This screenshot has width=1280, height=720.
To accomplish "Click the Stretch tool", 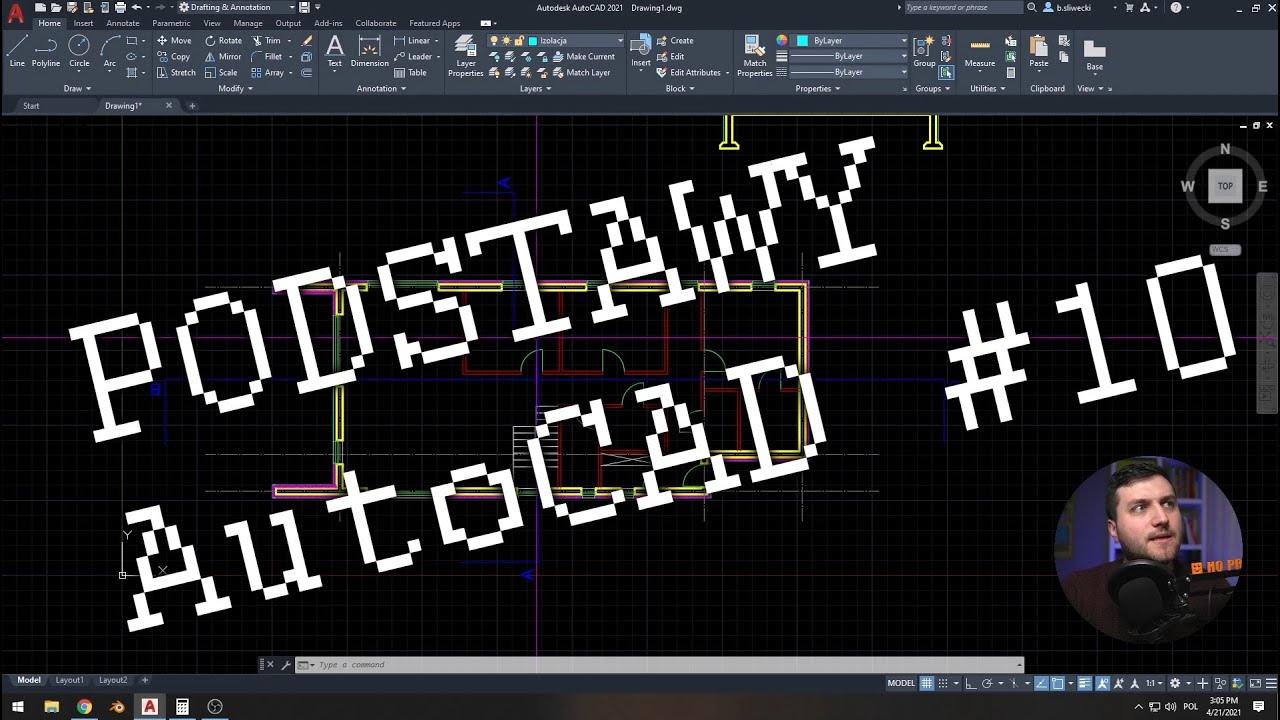I will coord(177,73).
